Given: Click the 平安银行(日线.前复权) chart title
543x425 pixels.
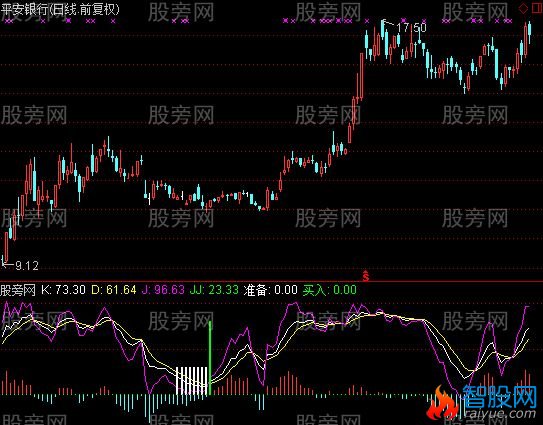Looking at the screenshot, I should 60,9.
